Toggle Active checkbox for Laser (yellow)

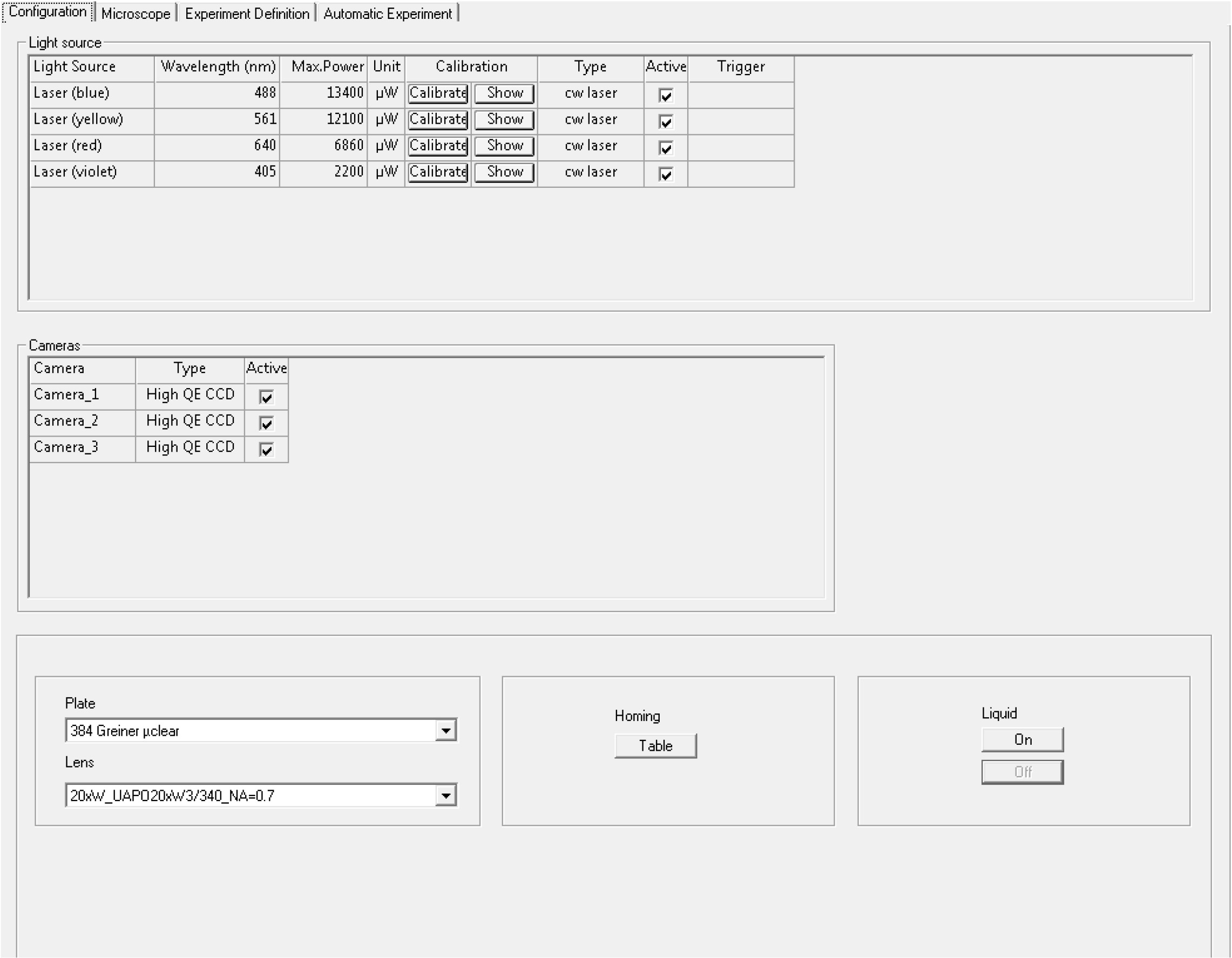pos(666,122)
